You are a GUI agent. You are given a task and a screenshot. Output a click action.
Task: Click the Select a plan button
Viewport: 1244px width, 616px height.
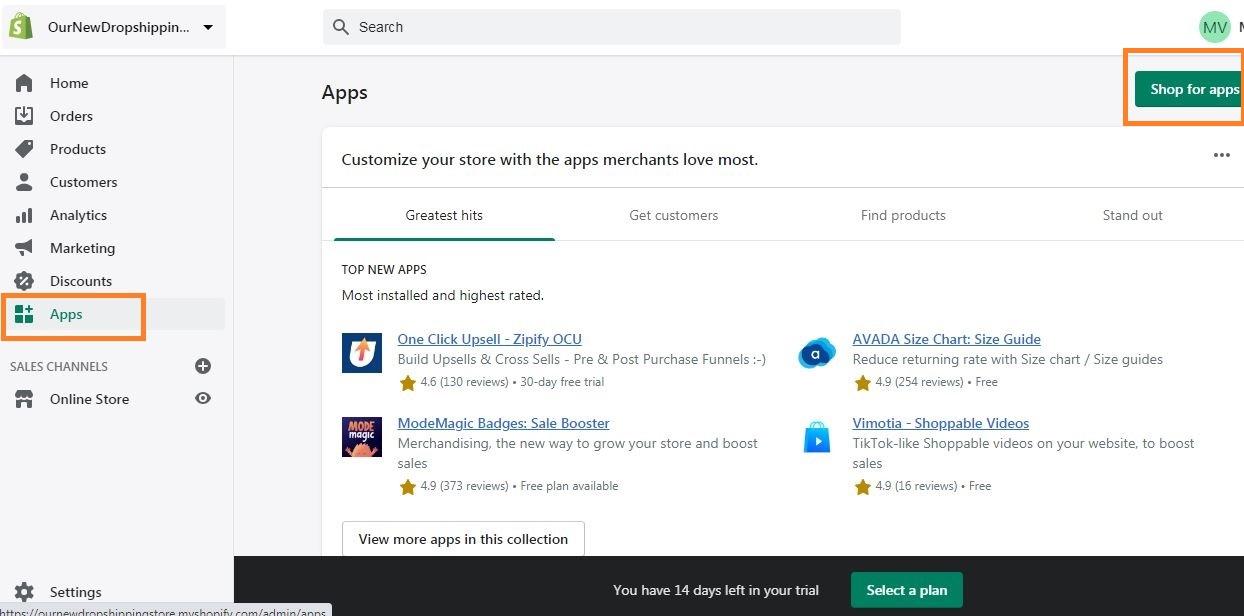click(x=906, y=590)
